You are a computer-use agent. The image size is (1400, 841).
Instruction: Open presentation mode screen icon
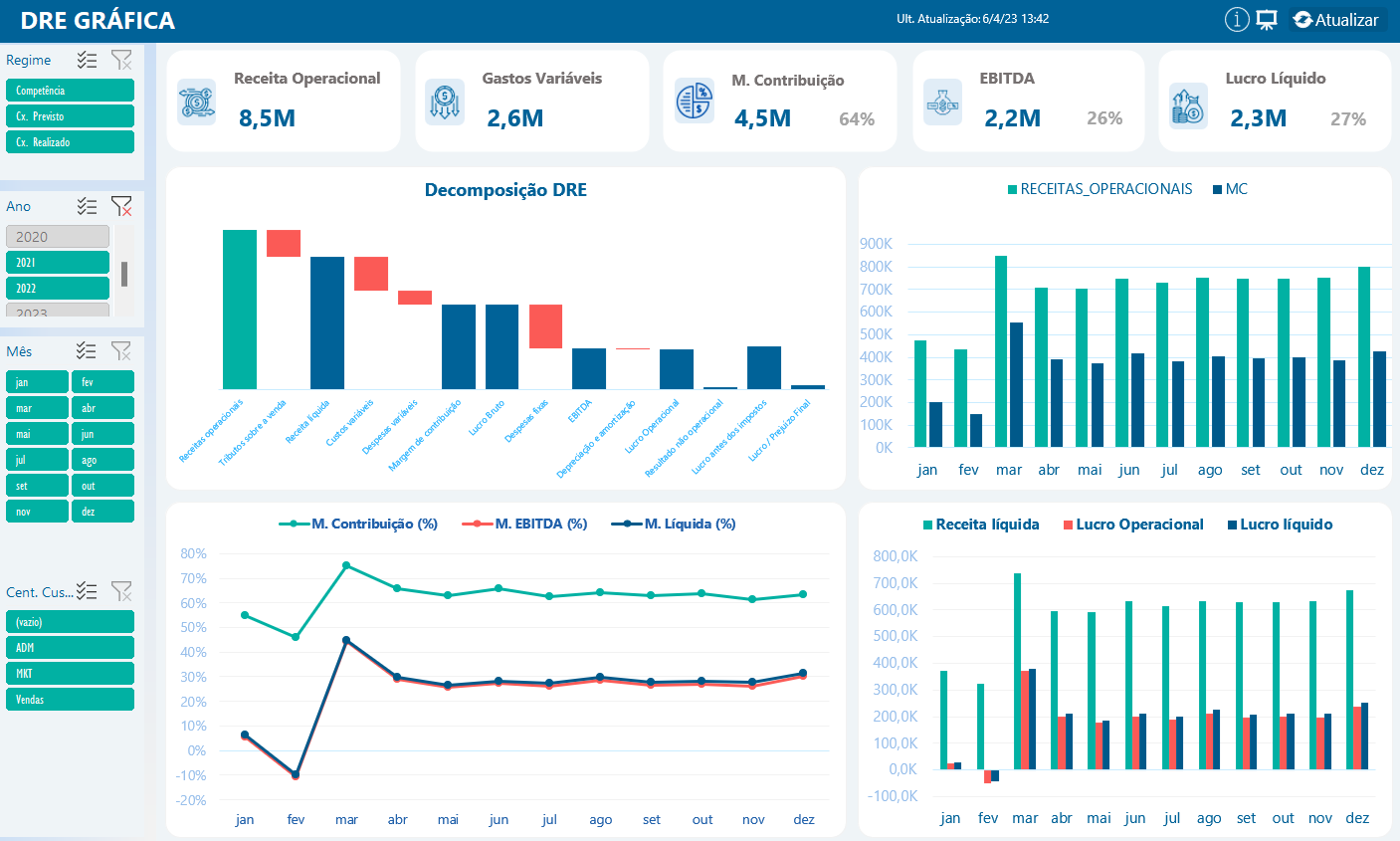click(1267, 20)
